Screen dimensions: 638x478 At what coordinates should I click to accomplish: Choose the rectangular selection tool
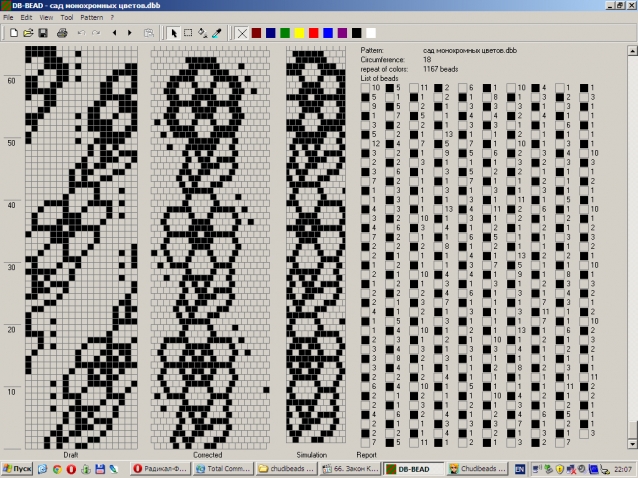coord(188,33)
